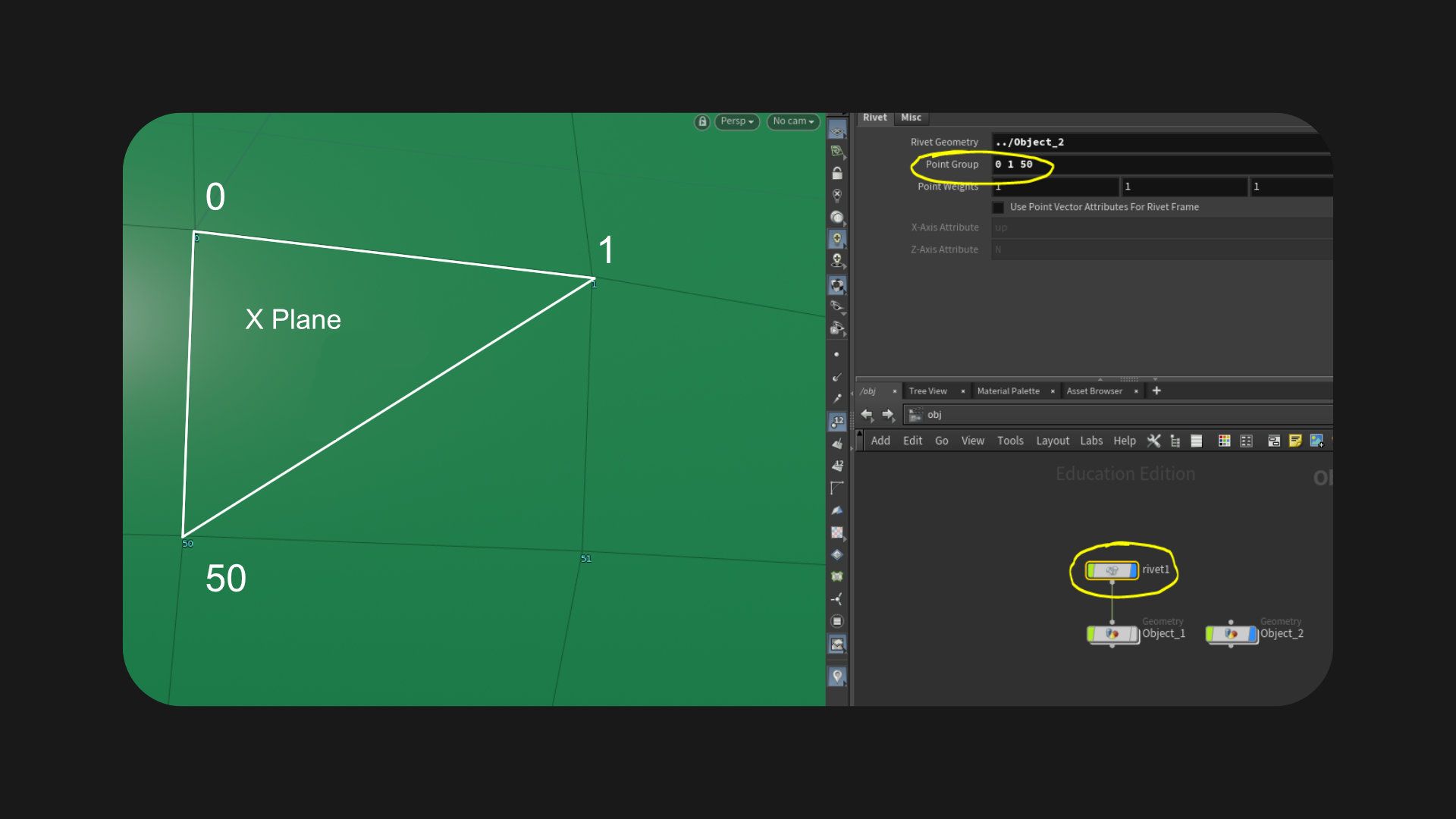Screen dimensions: 1456x819
Task: Switch to the Misc parameter tab
Action: 911,118
